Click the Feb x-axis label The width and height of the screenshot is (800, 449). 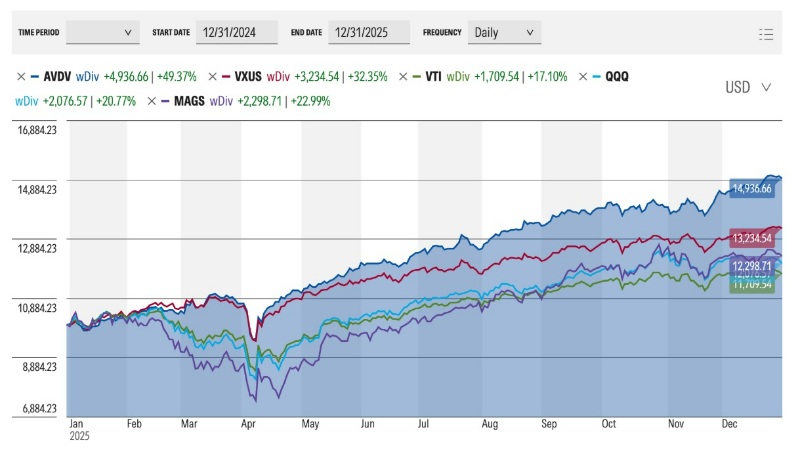134,424
